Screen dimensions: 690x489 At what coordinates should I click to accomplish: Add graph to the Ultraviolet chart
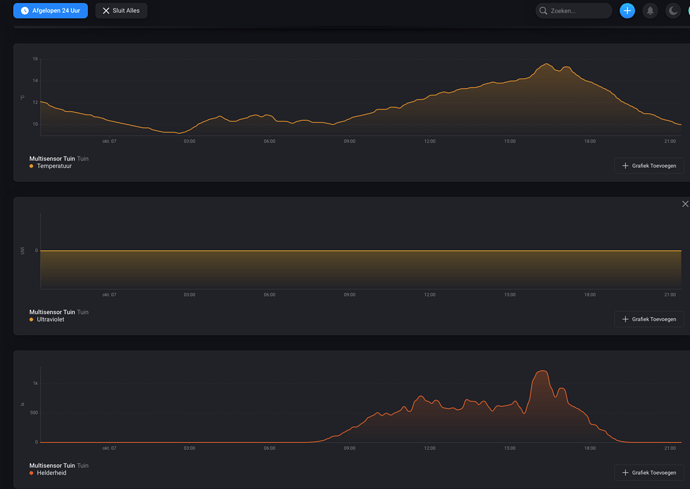tap(649, 319)
